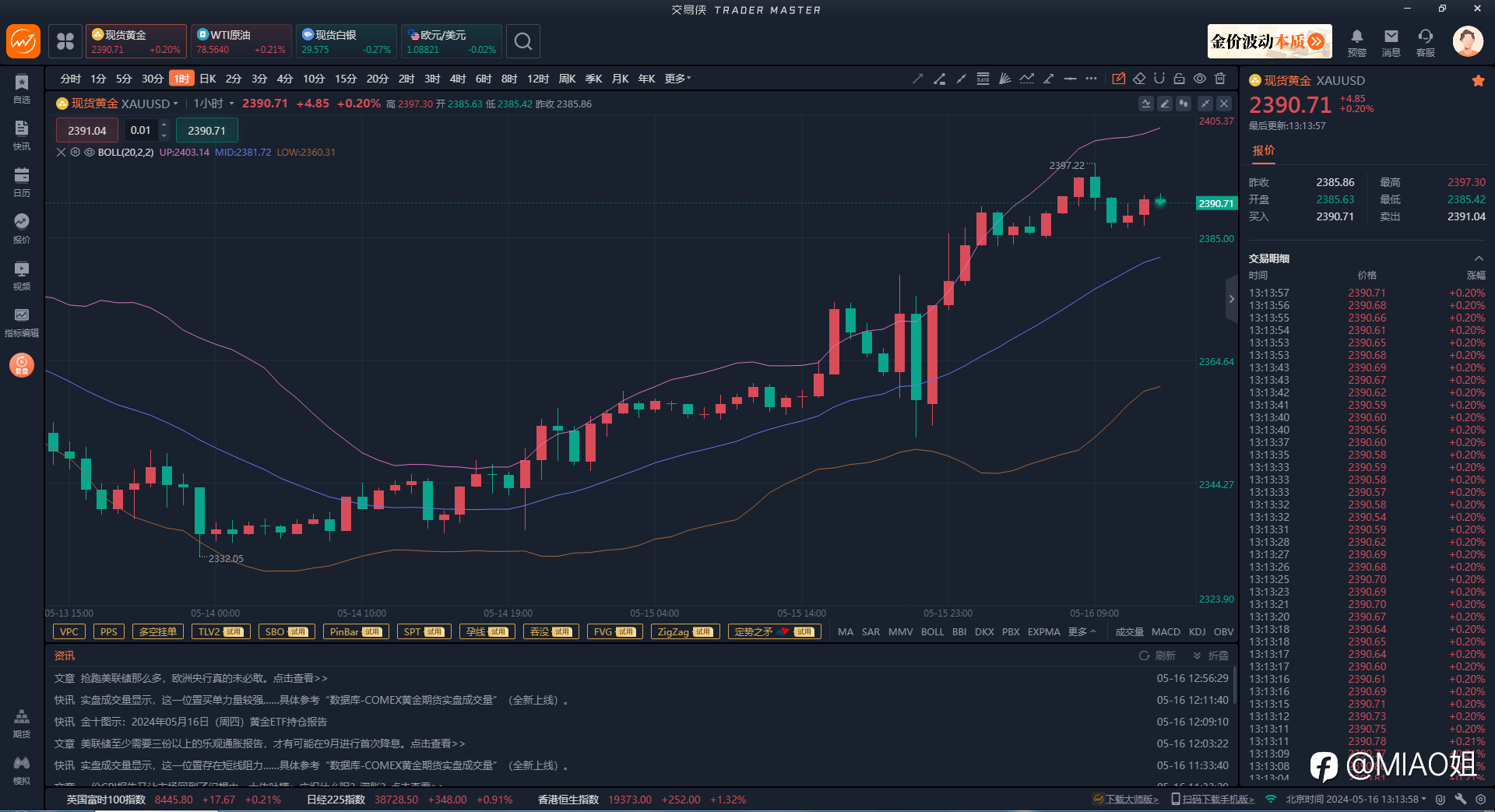Open the 1小时 period dropdown
This screenshot has width=1495, height=812.
[x=213, y=104]
